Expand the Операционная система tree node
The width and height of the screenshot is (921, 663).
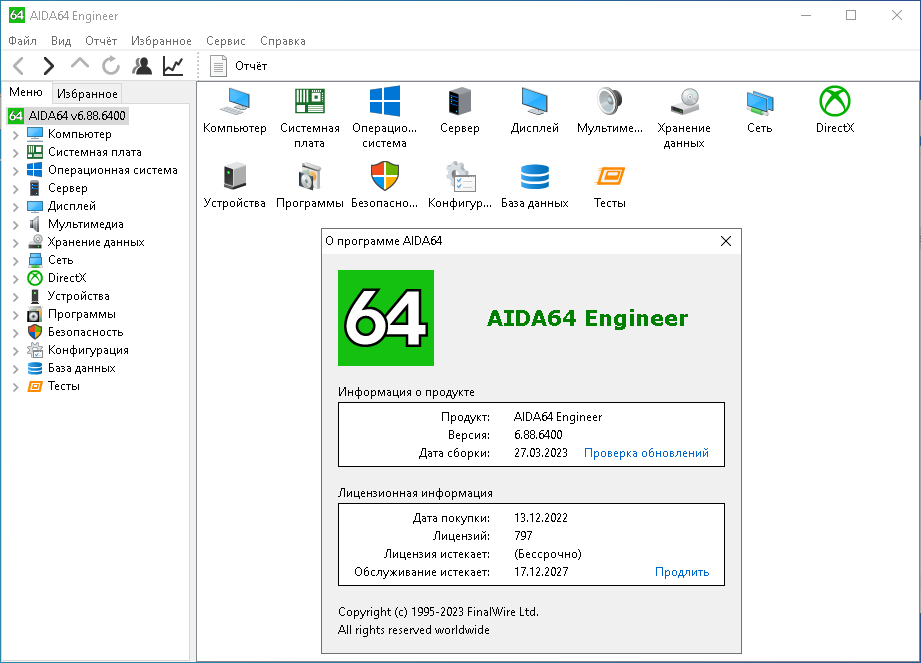[x=16, y=170]
